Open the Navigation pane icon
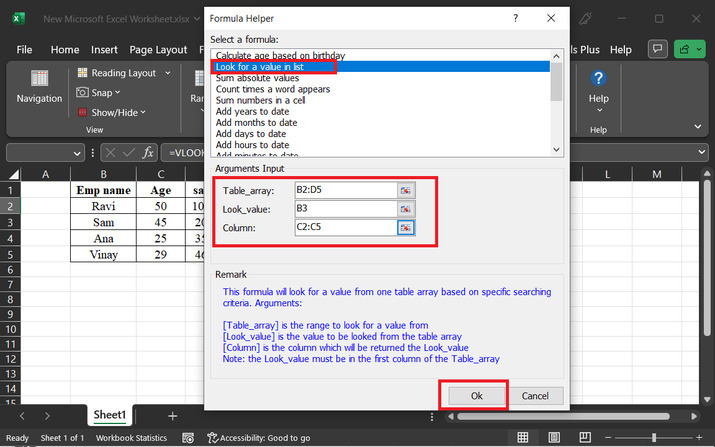 coord(39,78)
